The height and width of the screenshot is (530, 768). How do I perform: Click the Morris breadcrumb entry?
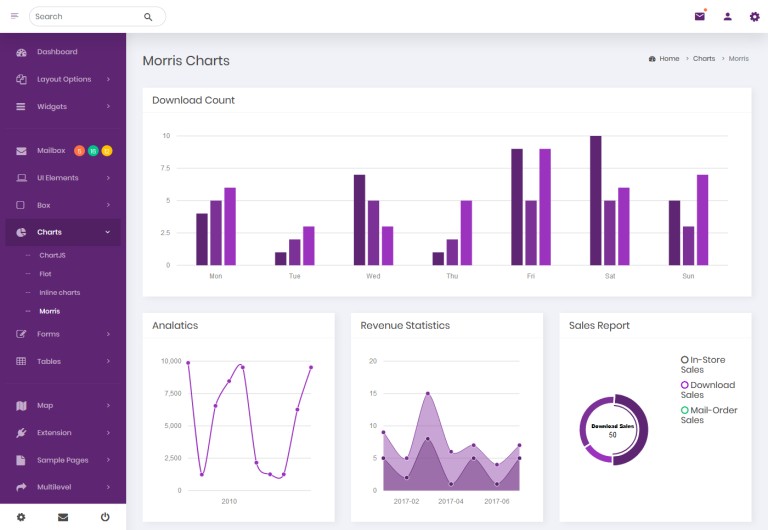739,58
